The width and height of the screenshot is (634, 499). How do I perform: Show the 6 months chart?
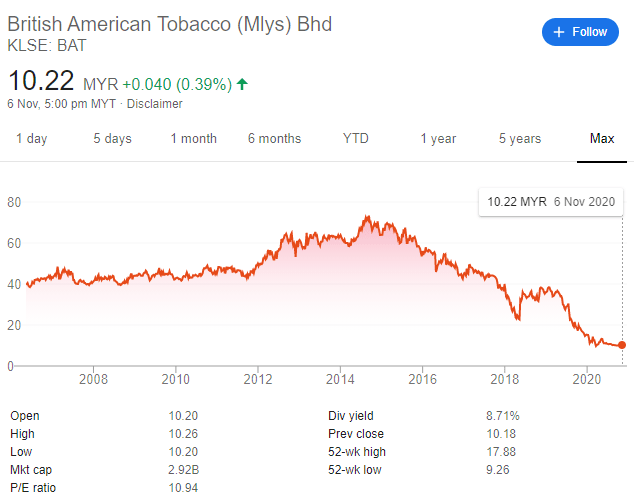coord(274,139)
